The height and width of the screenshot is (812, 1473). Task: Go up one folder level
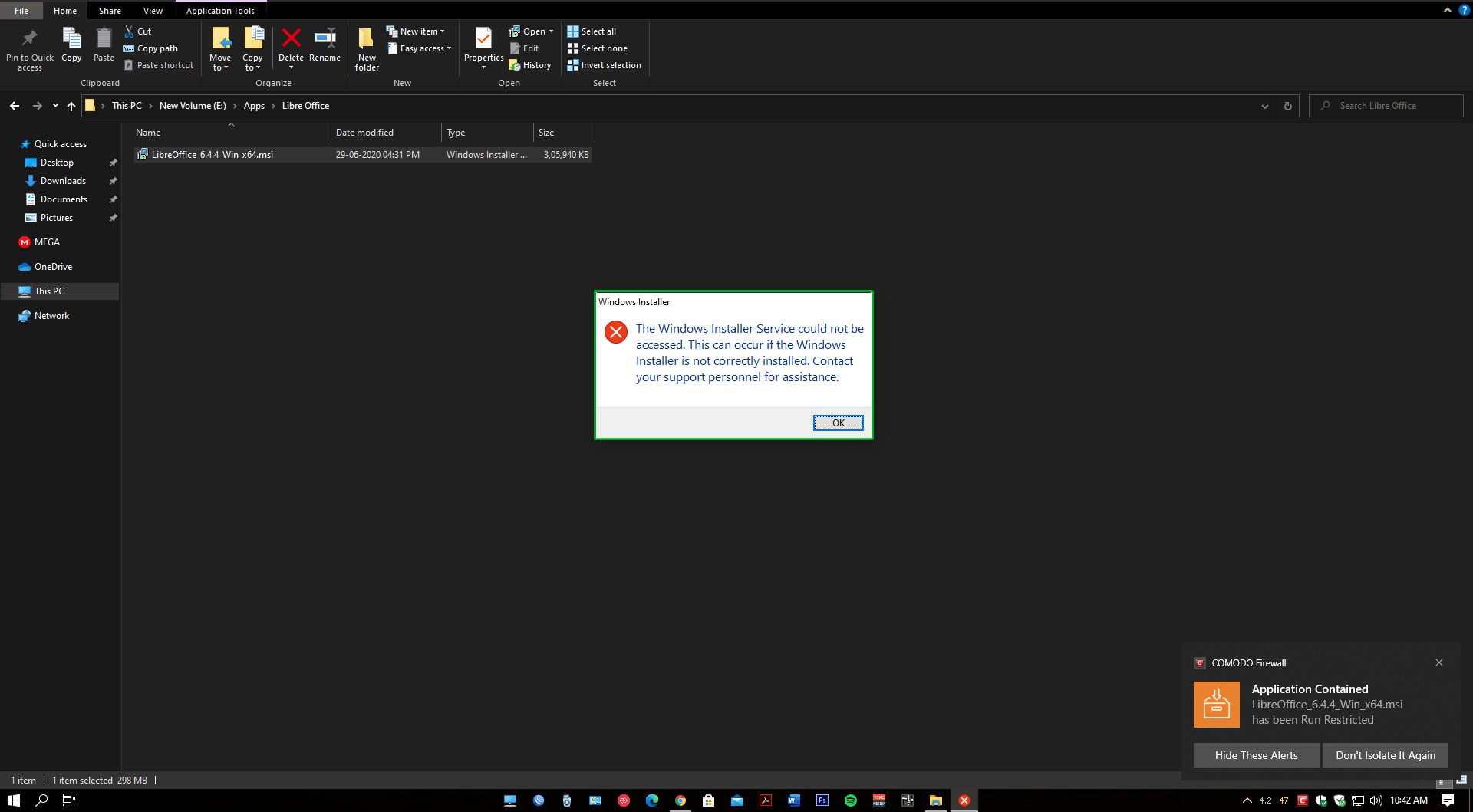[71, 106]
